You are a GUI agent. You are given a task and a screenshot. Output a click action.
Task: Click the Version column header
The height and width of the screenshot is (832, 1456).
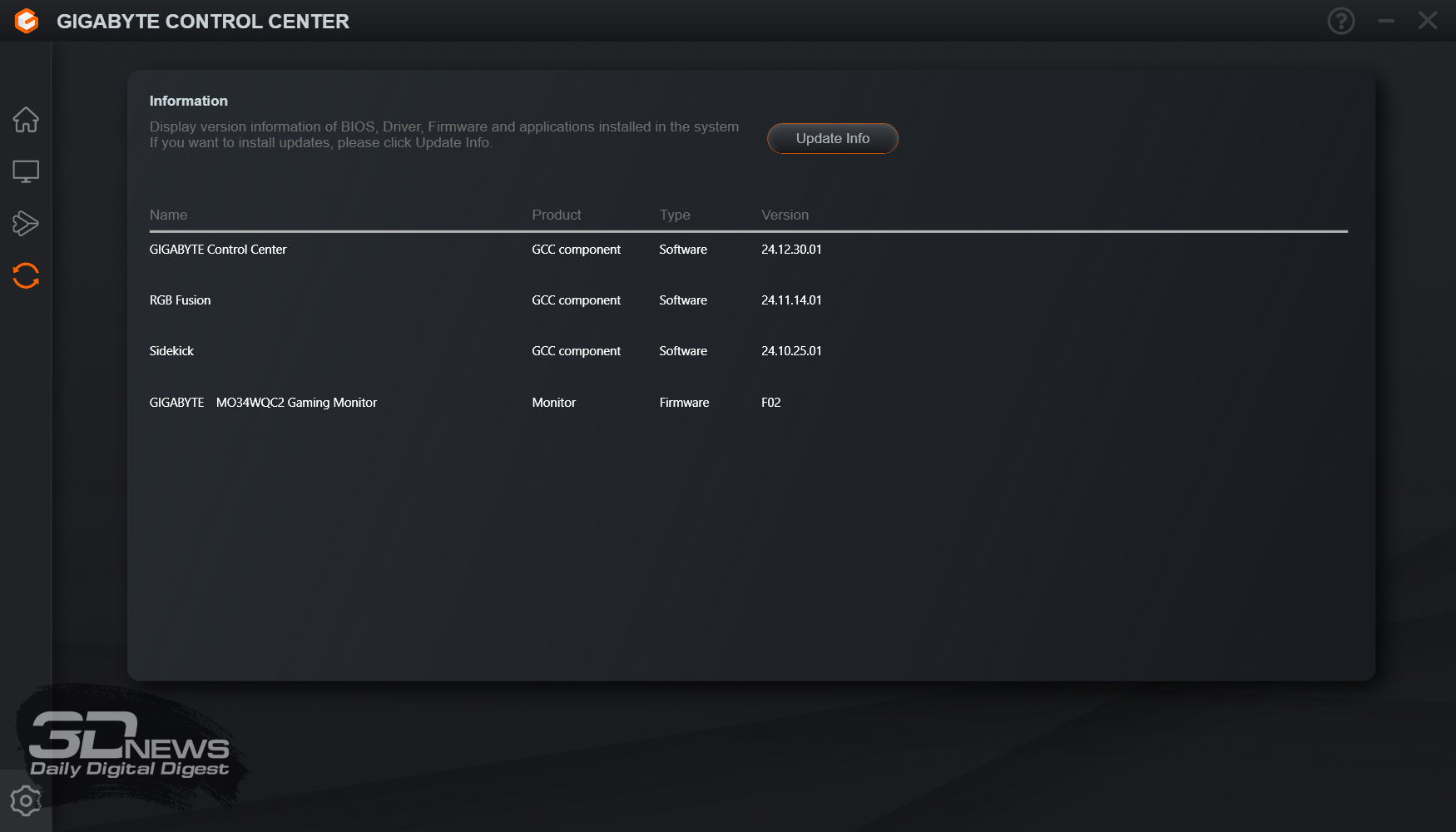coord(785,215)
